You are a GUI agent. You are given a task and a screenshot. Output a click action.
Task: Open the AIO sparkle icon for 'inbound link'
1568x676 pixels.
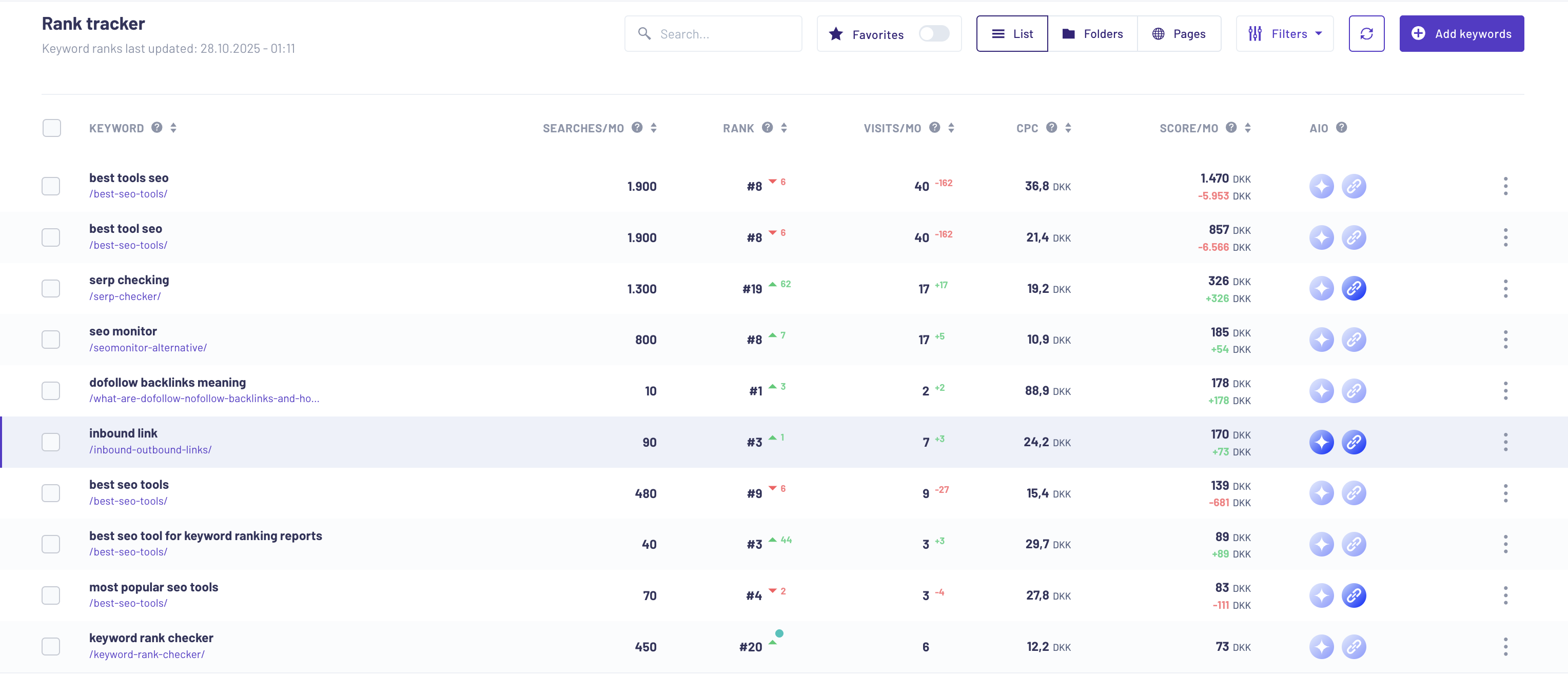click(1322, 442)
